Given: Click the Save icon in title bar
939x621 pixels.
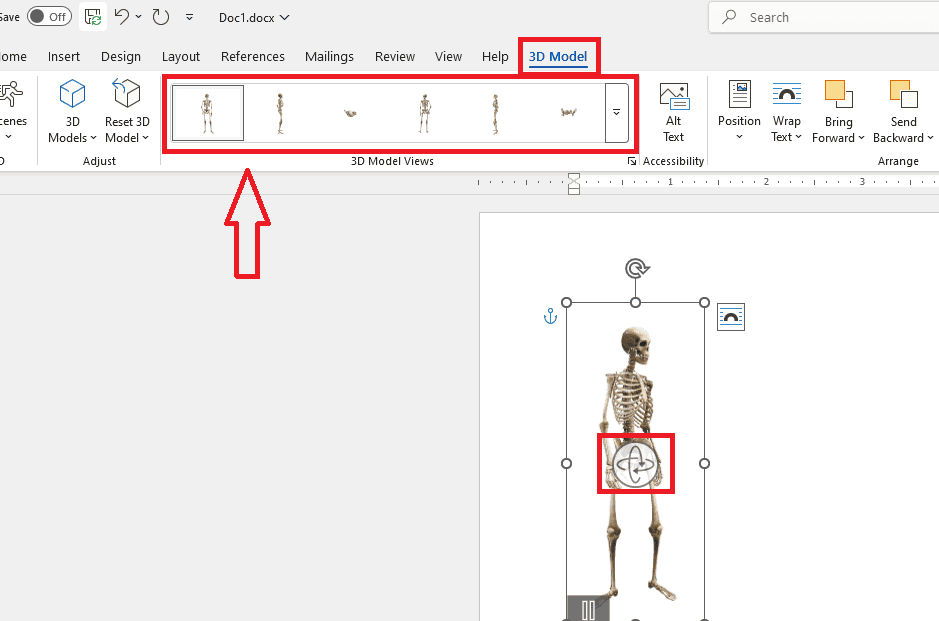Looking at the screenshot, I should (x=93, y=17).
